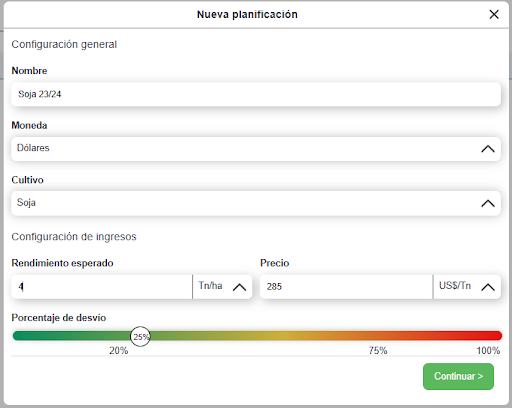Click the 100% mark below the slider
This screenshot has width=512, height=408.
488,351
